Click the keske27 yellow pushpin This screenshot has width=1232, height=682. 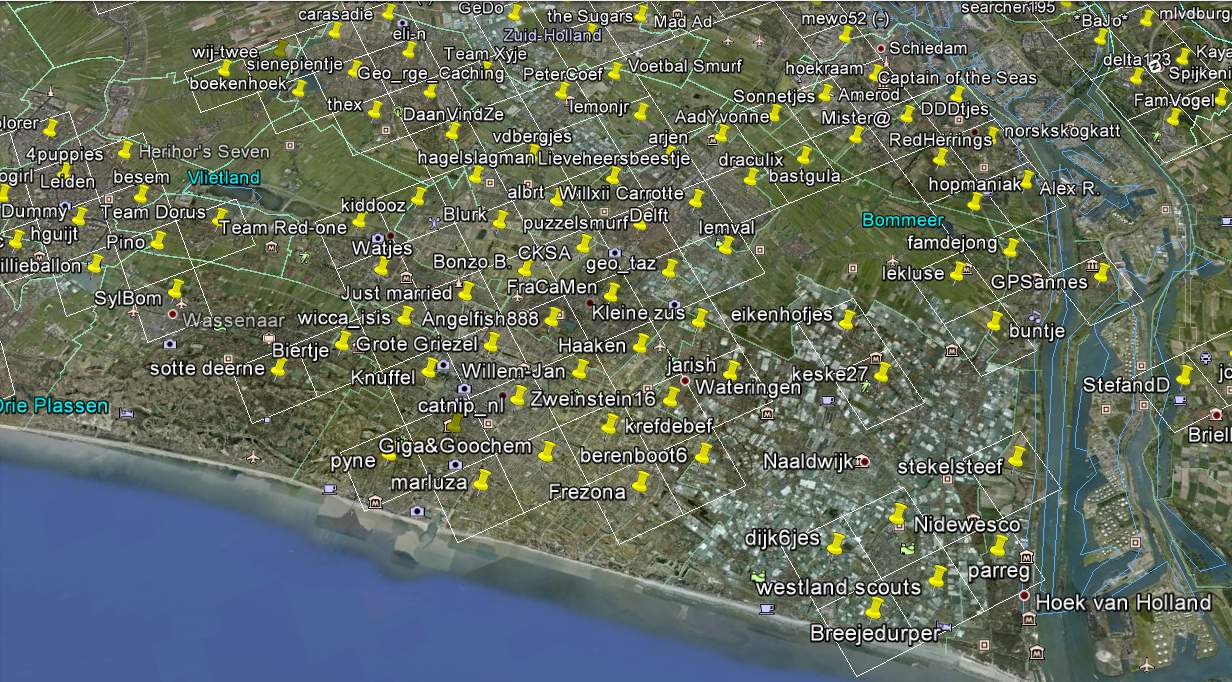click(x=882, y=373)
